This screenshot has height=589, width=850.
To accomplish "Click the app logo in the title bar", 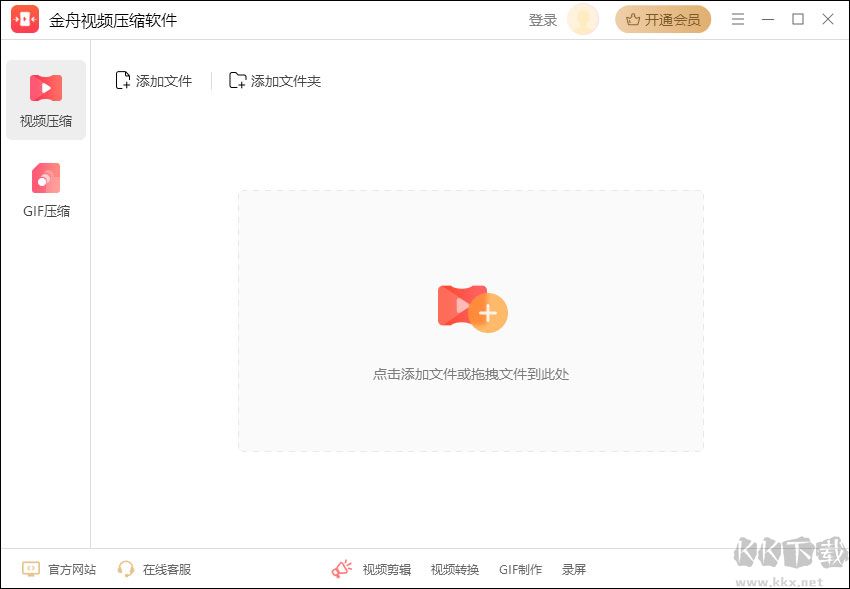I will [x=23, y=18].
